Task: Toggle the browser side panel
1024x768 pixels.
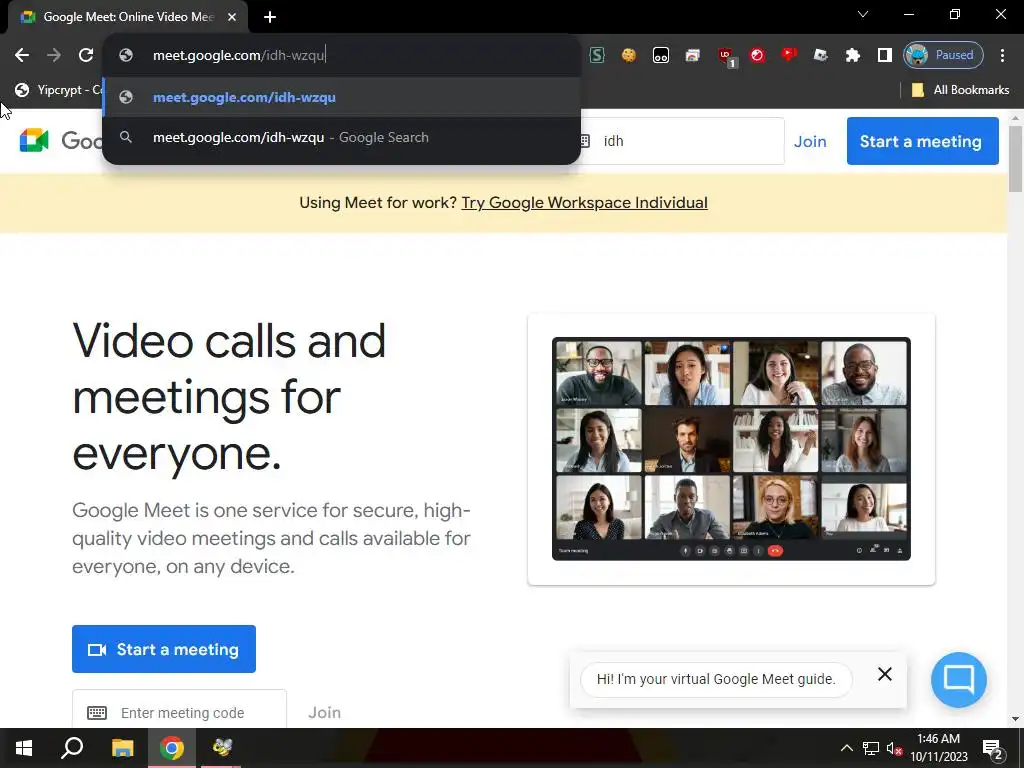Action: click(884, 55)
